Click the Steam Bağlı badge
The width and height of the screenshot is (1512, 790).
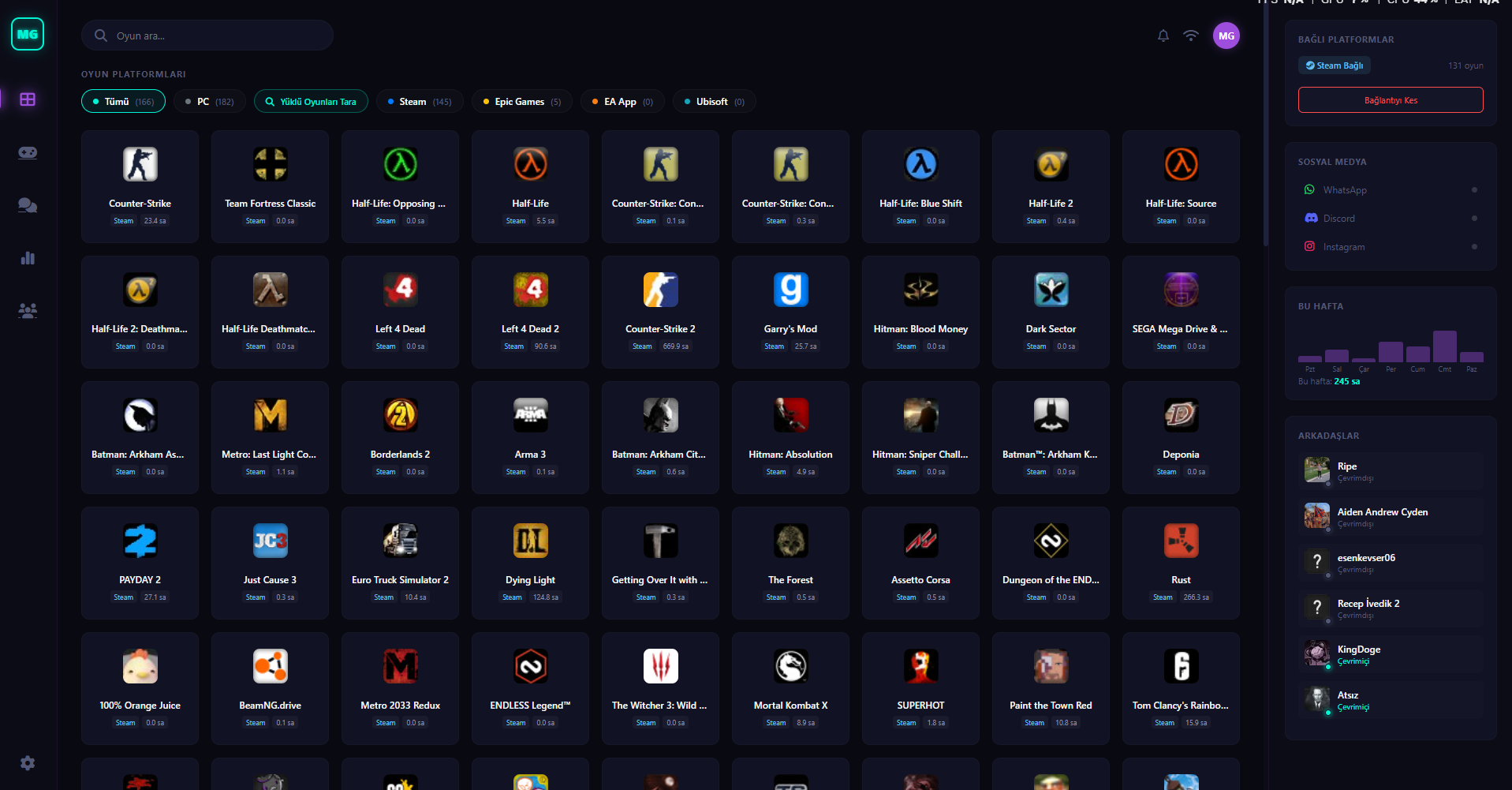tap(1335, 66)
